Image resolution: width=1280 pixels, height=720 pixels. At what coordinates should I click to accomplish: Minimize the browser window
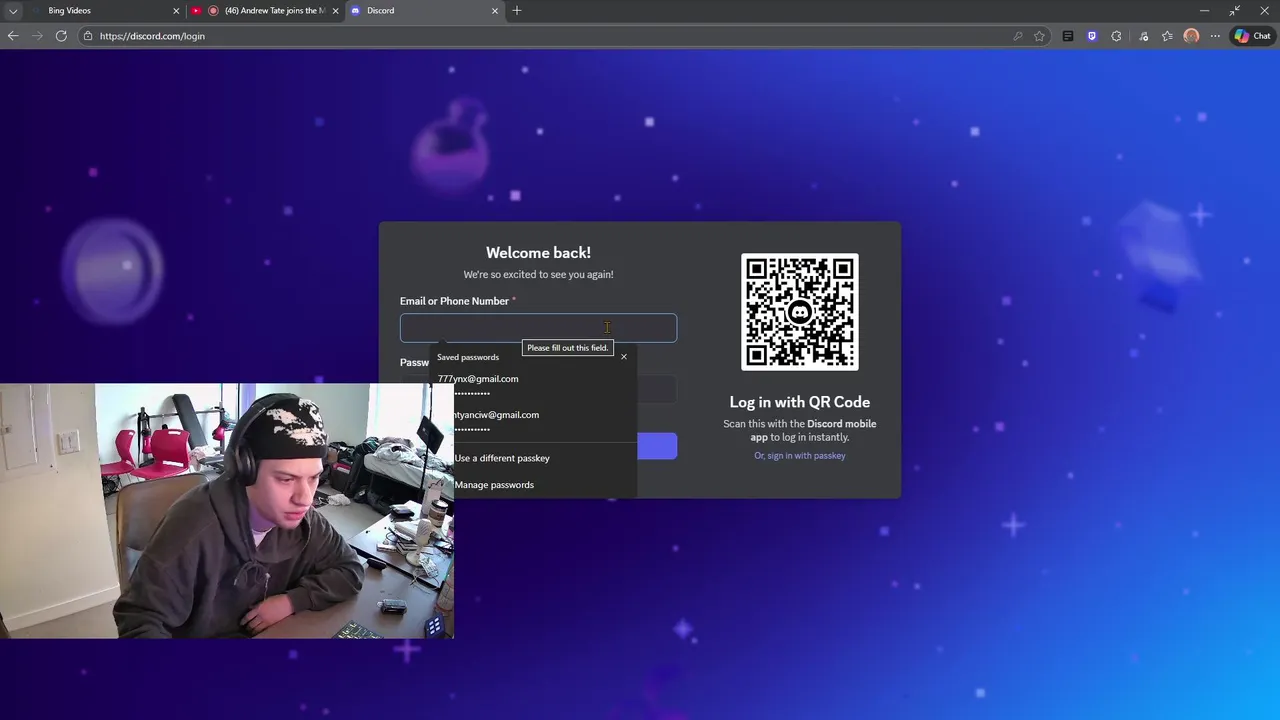point(1204,10)
